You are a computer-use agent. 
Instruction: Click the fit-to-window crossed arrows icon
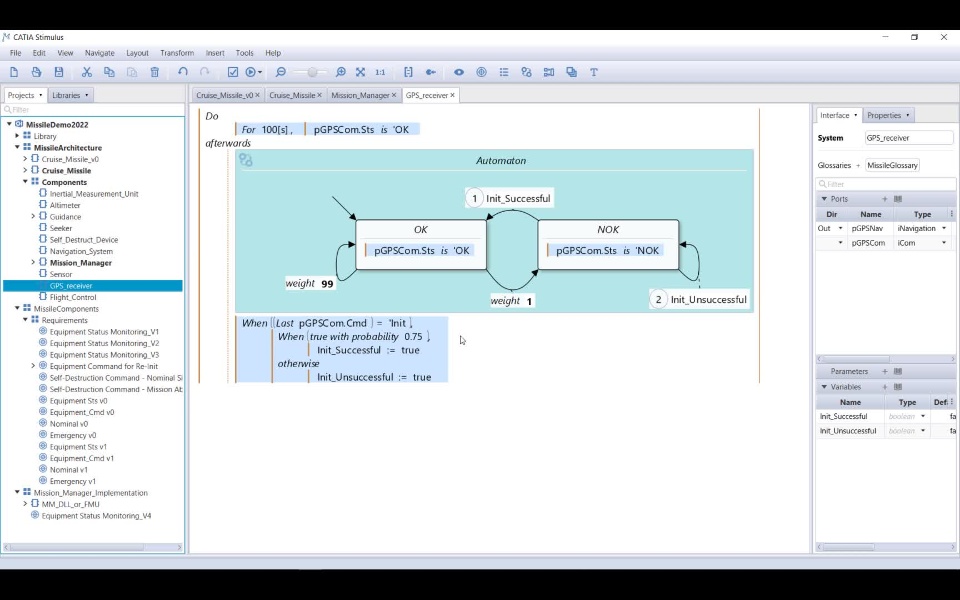[x=361, y=72]
